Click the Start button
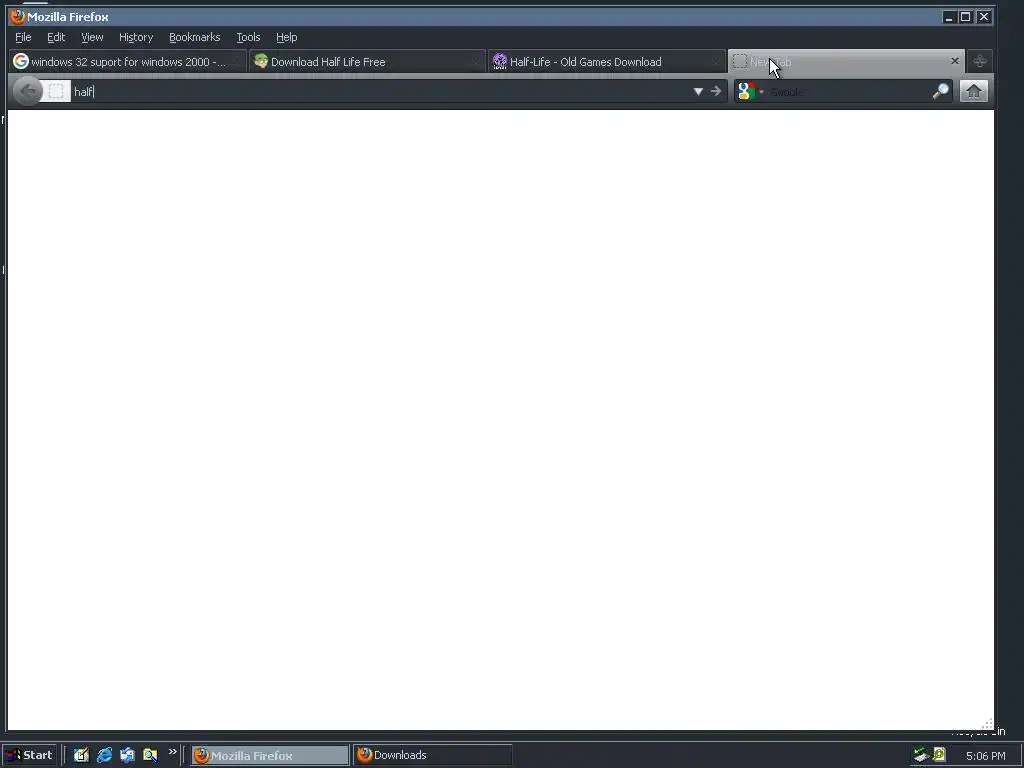 click(29, 755)
